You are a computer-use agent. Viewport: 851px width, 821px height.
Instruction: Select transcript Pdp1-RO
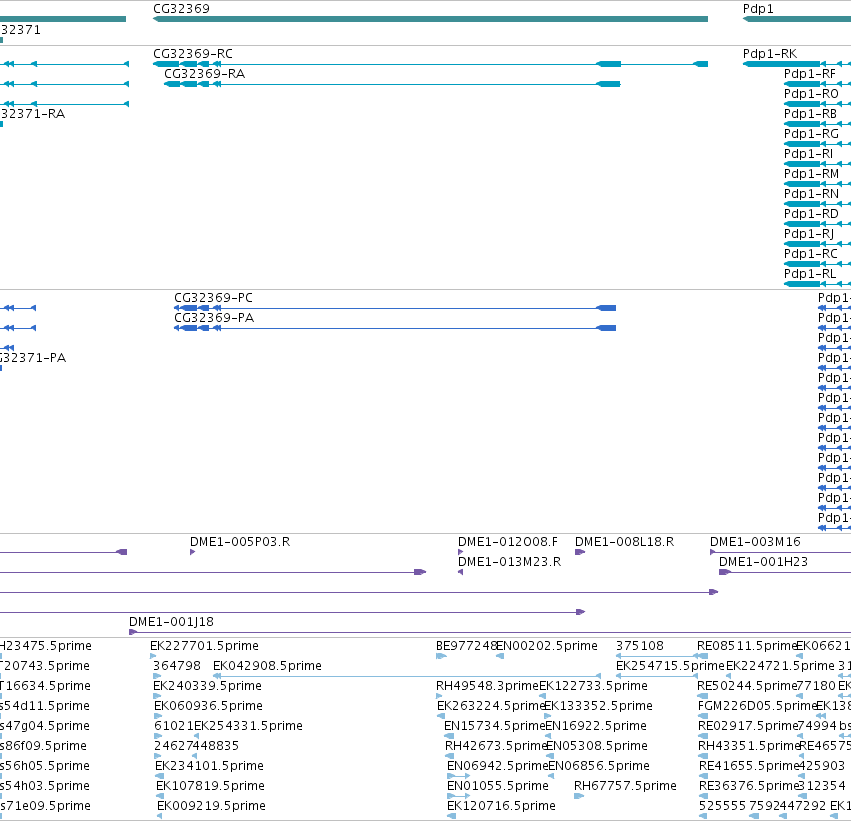point(811,94)
